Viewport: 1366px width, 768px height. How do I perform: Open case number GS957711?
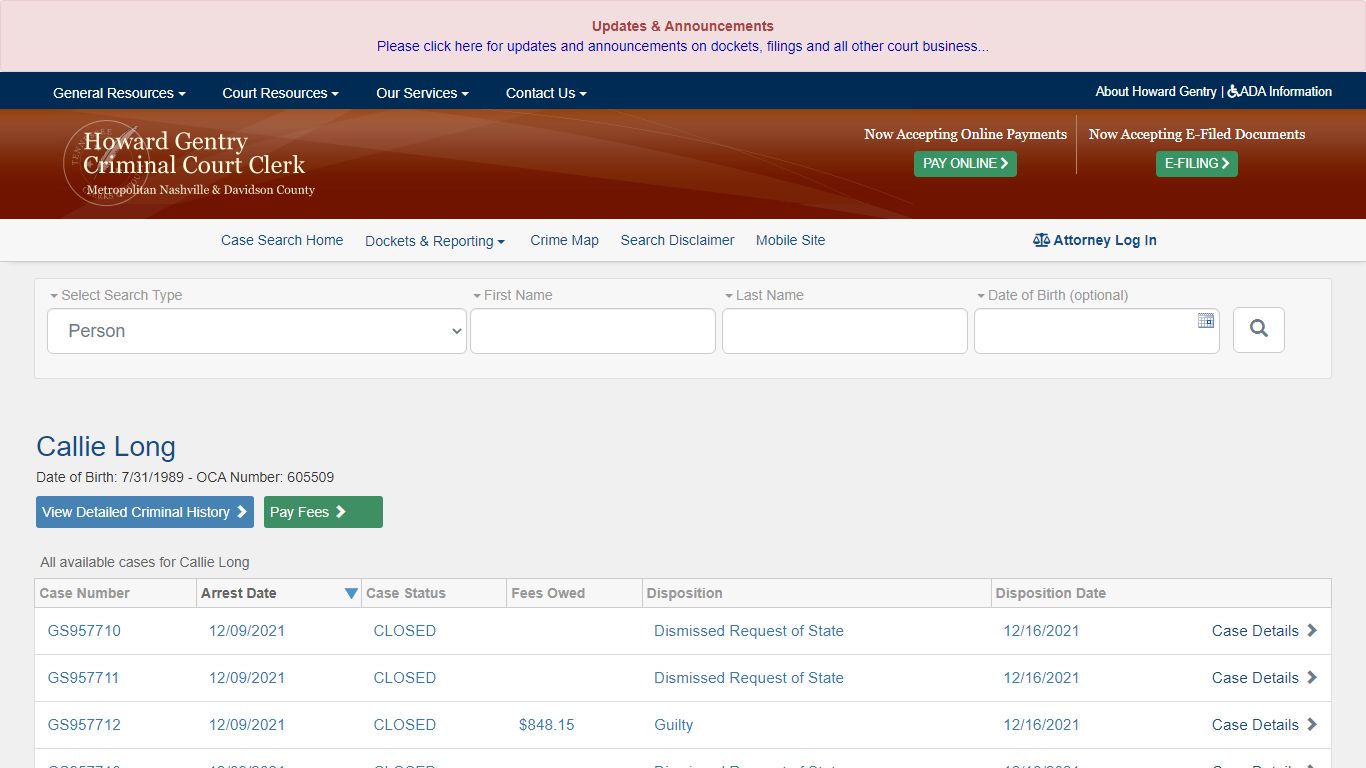83,678
